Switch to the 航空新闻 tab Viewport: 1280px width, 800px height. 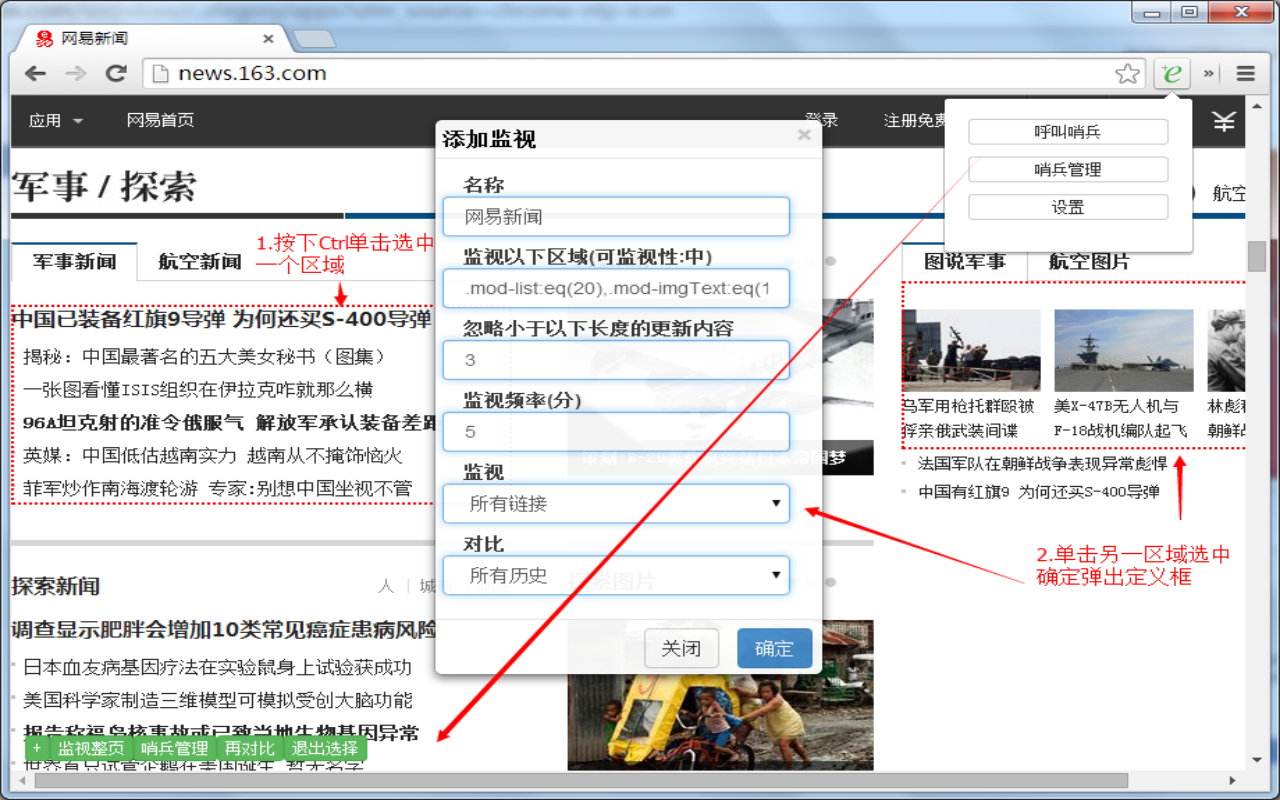coord(200,262)
